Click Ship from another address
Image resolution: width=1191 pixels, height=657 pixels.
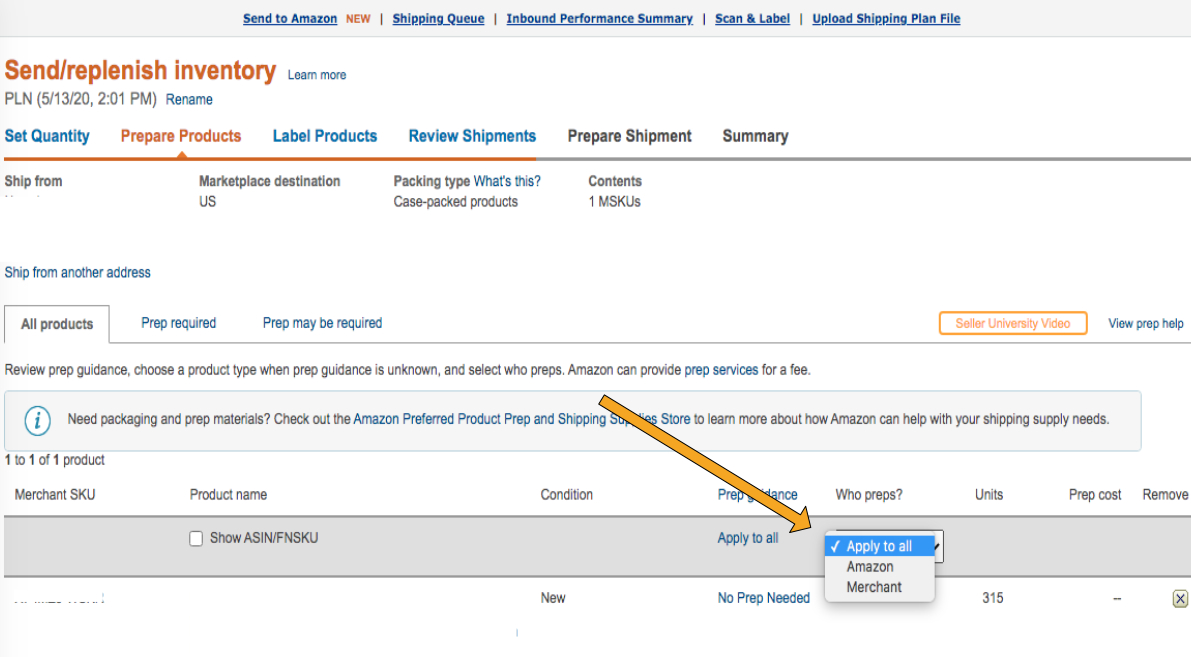77,272
